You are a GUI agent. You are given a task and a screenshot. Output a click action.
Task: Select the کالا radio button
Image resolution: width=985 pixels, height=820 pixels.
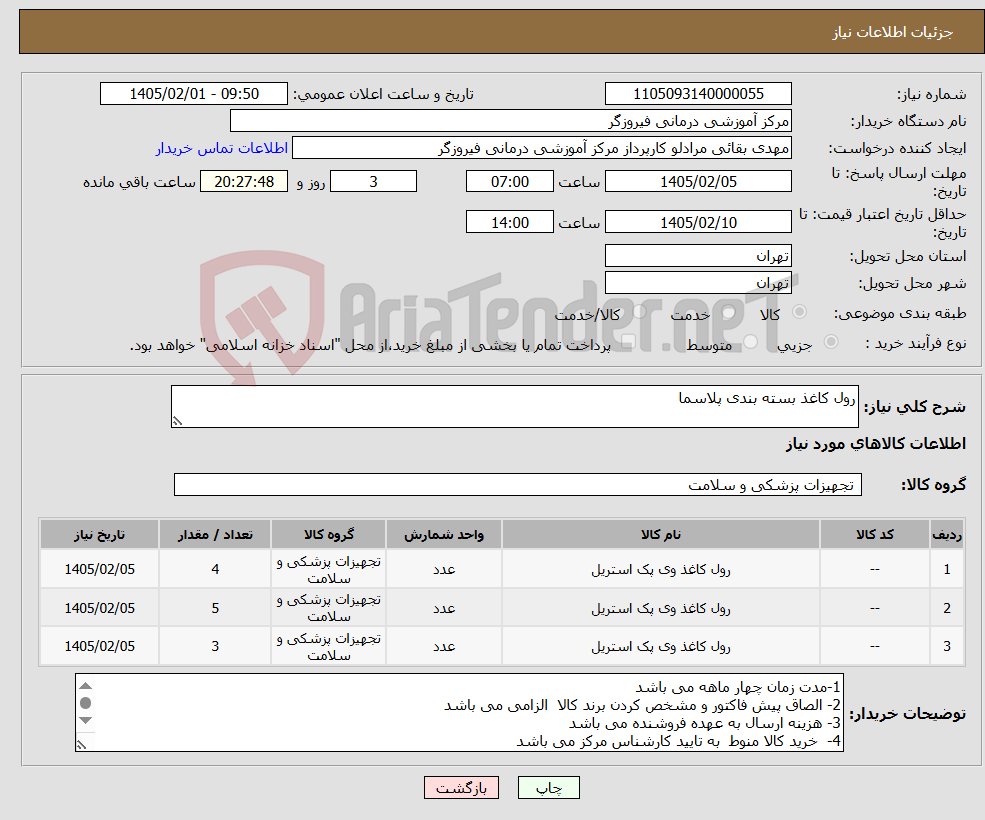(x=800, y=312)
